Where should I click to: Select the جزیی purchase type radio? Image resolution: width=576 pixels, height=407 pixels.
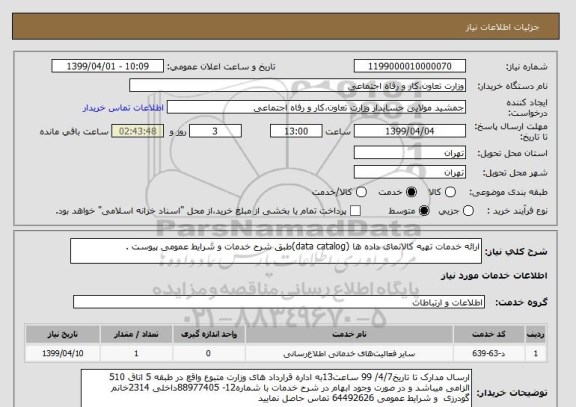(x=468, y=211)
